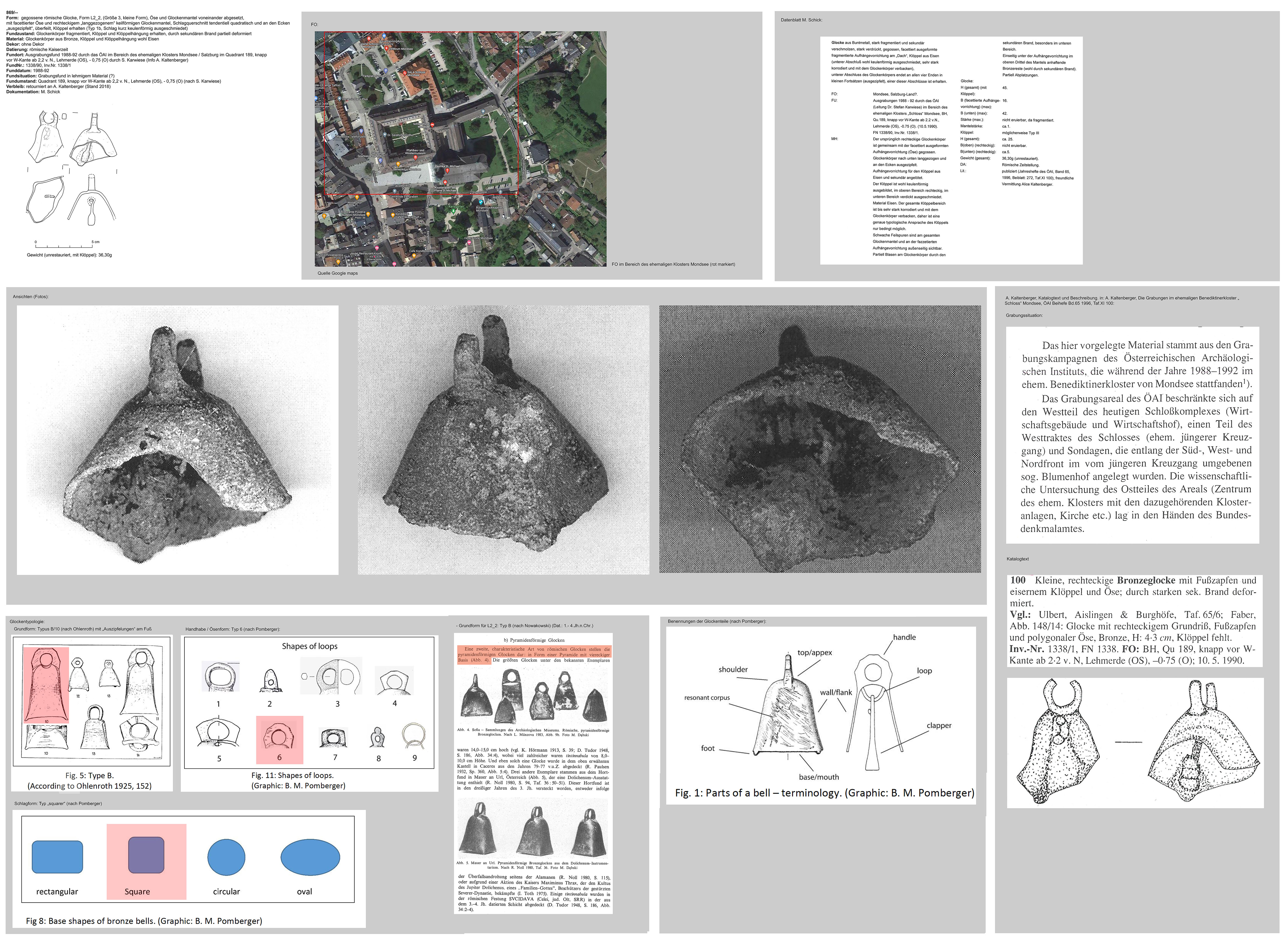Click the Benediktus Mondsee restaurant pin

pos(398,164)
